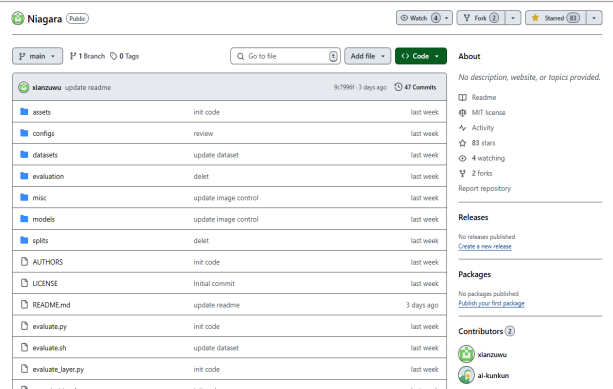Click the misc folder icon
Viewport: 613px width, 389px height.
click(24, 197)
